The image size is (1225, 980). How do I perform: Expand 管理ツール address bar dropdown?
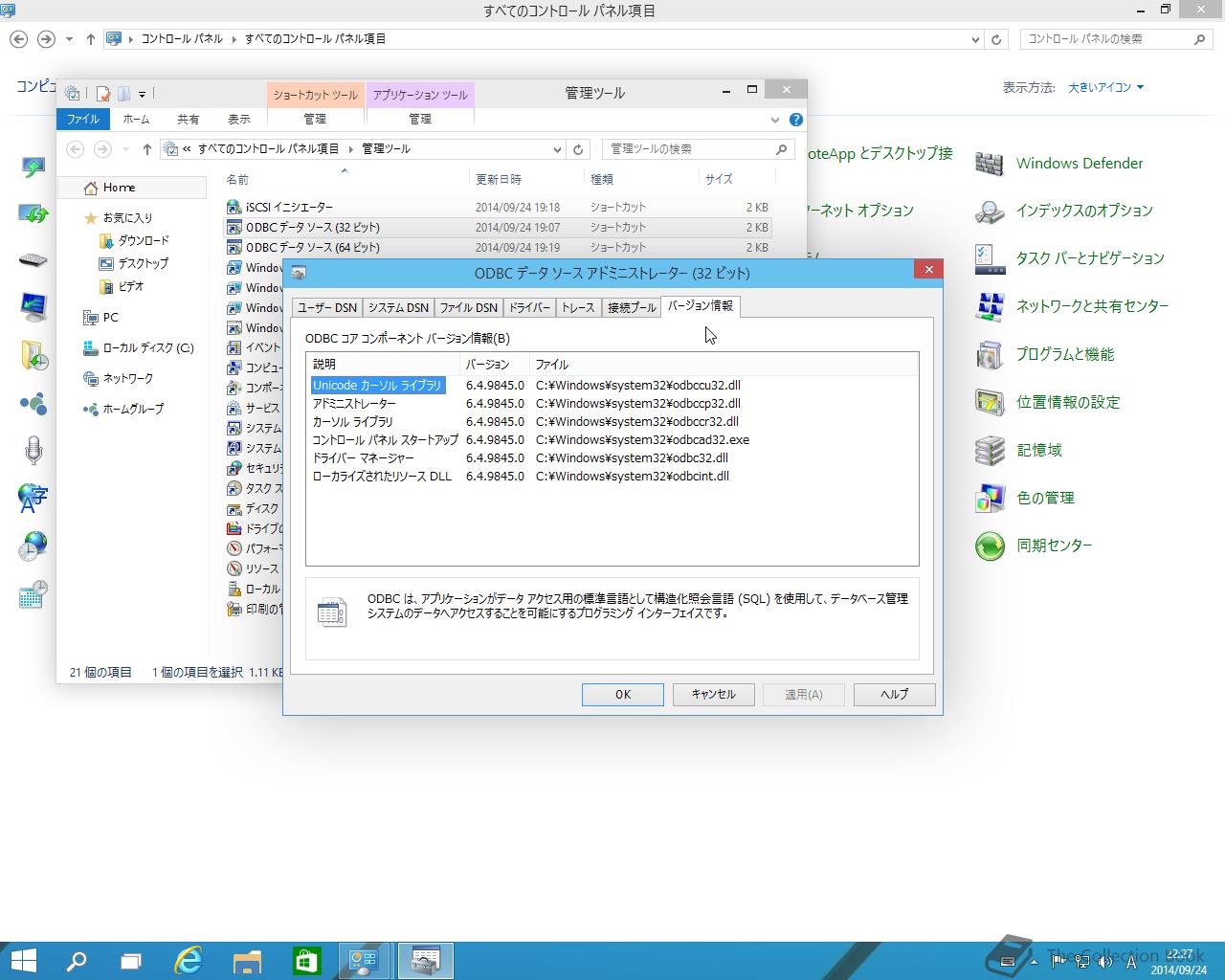click(x=557, y=149)
